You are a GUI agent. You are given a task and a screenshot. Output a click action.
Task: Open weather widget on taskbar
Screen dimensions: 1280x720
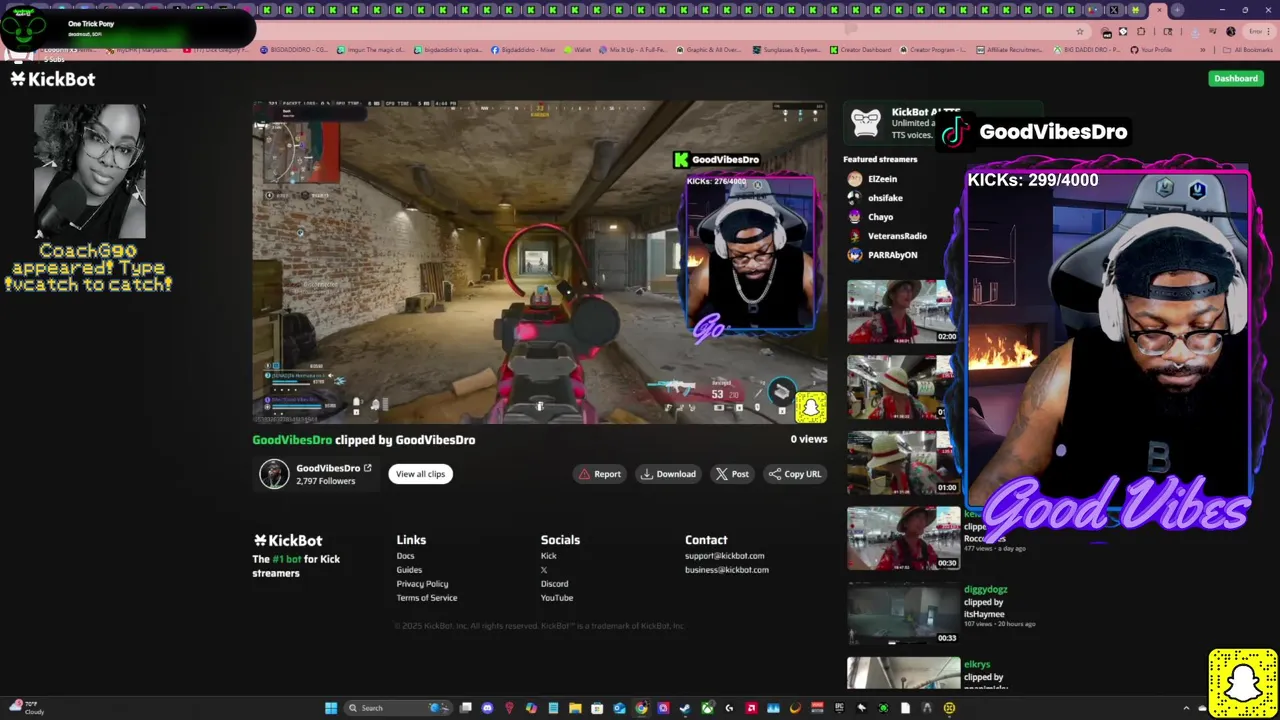[x=25, y=707]
